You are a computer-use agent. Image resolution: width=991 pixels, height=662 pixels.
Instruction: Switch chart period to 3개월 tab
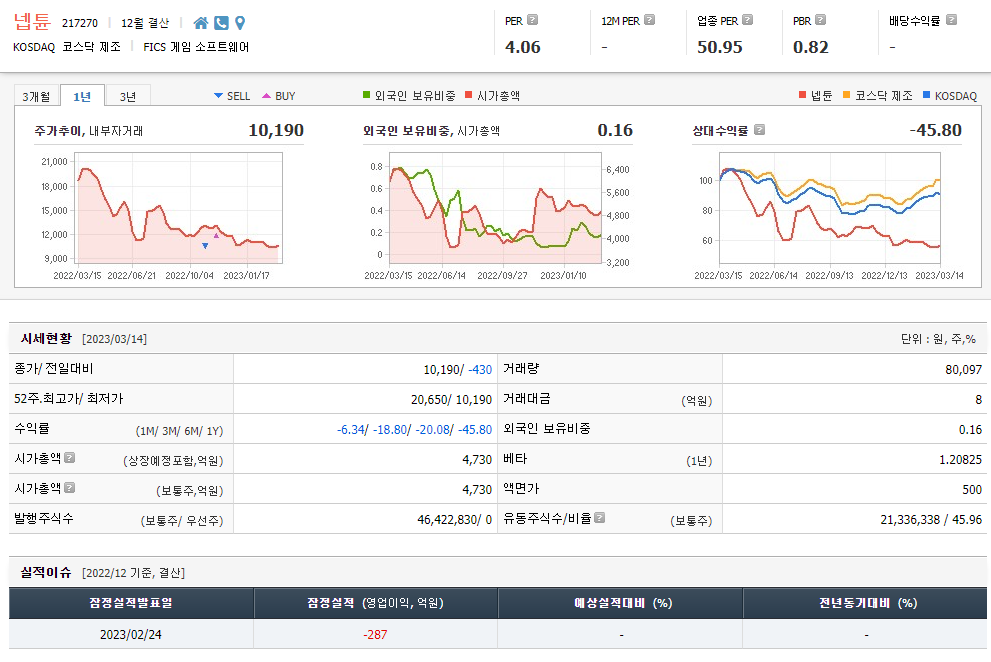pyautogui.click(x=36, y=96)
